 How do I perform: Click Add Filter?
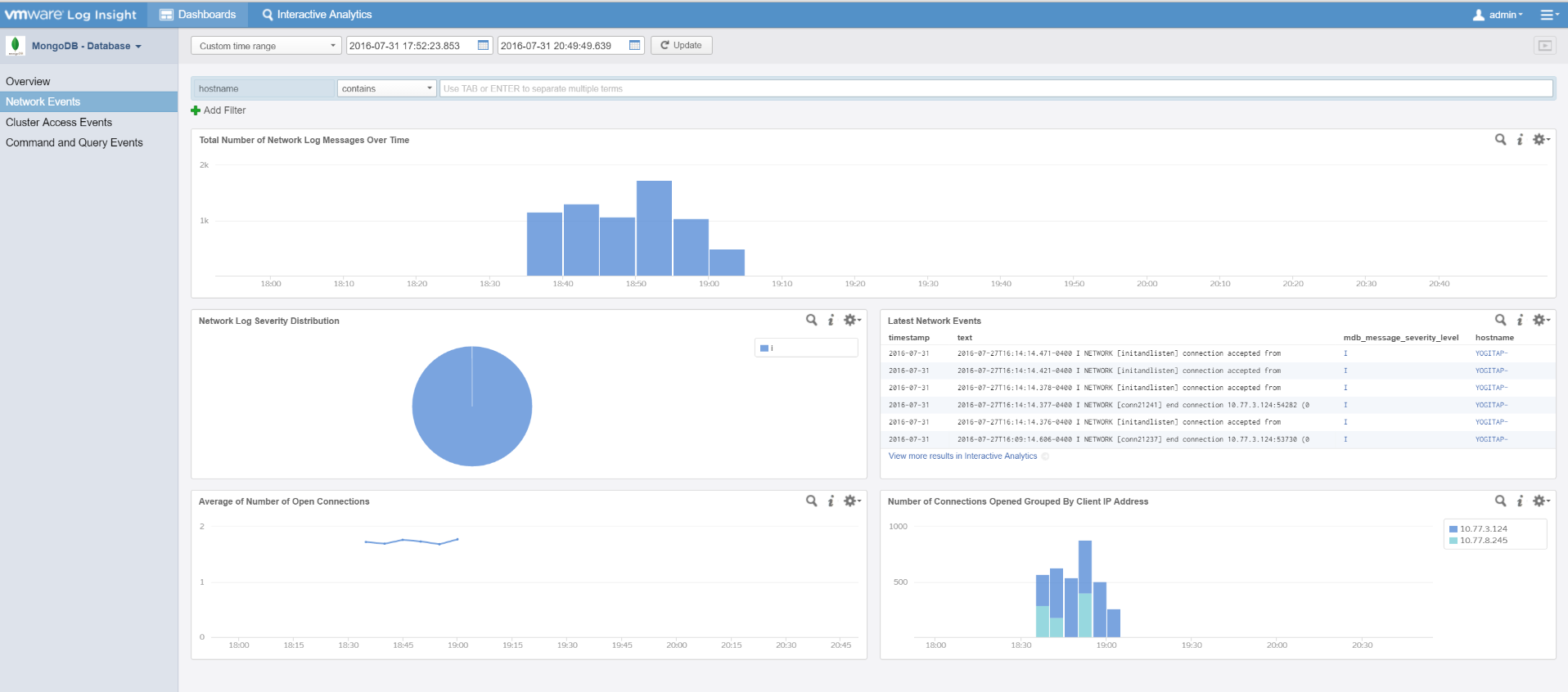[x=219, y=110]
